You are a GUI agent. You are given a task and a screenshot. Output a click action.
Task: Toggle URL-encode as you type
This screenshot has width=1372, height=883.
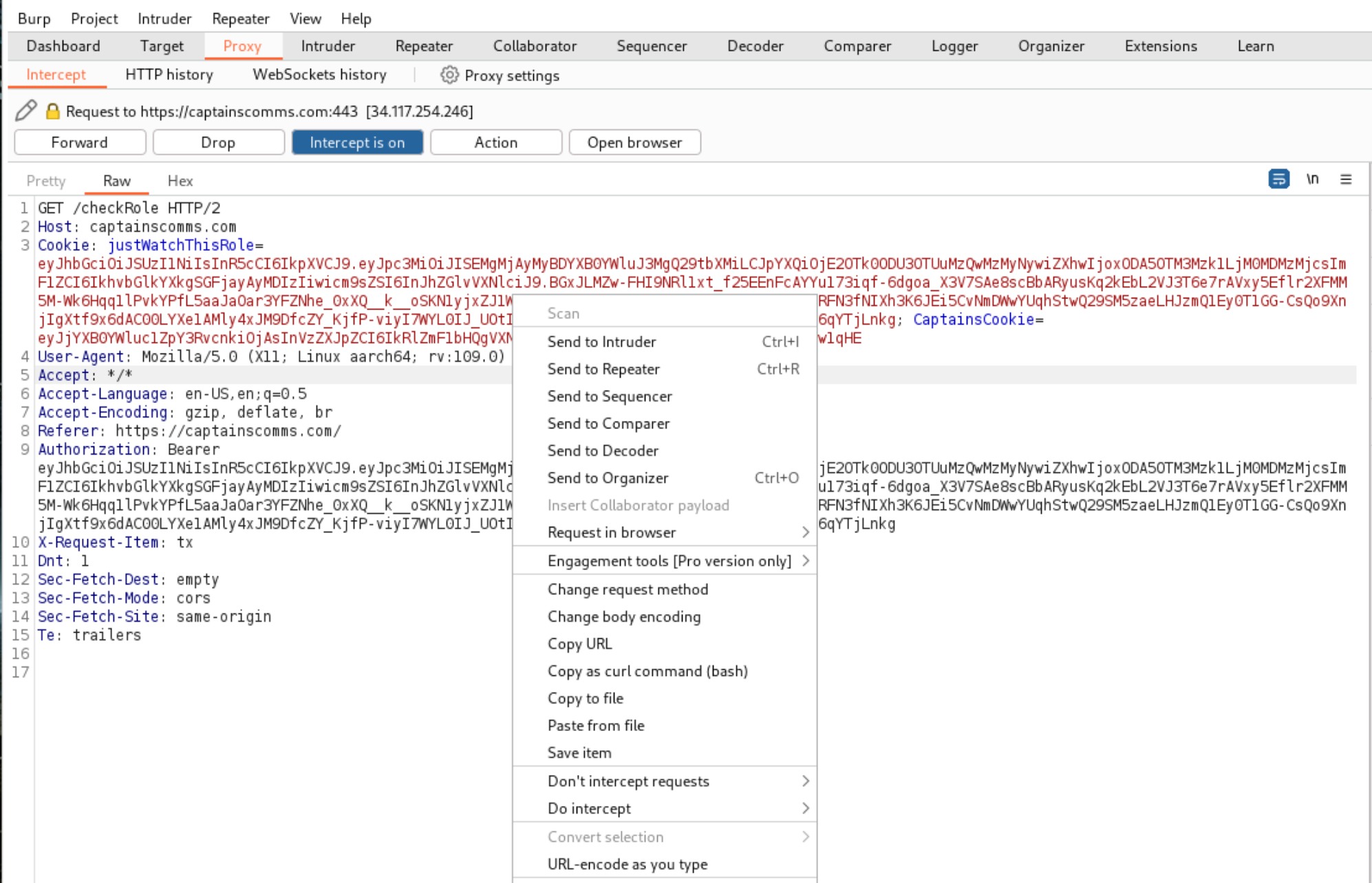coord(665,864)
